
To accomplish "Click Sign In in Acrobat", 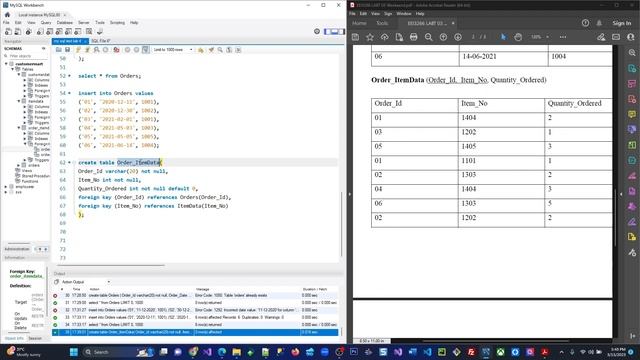I will pos(622,23).
